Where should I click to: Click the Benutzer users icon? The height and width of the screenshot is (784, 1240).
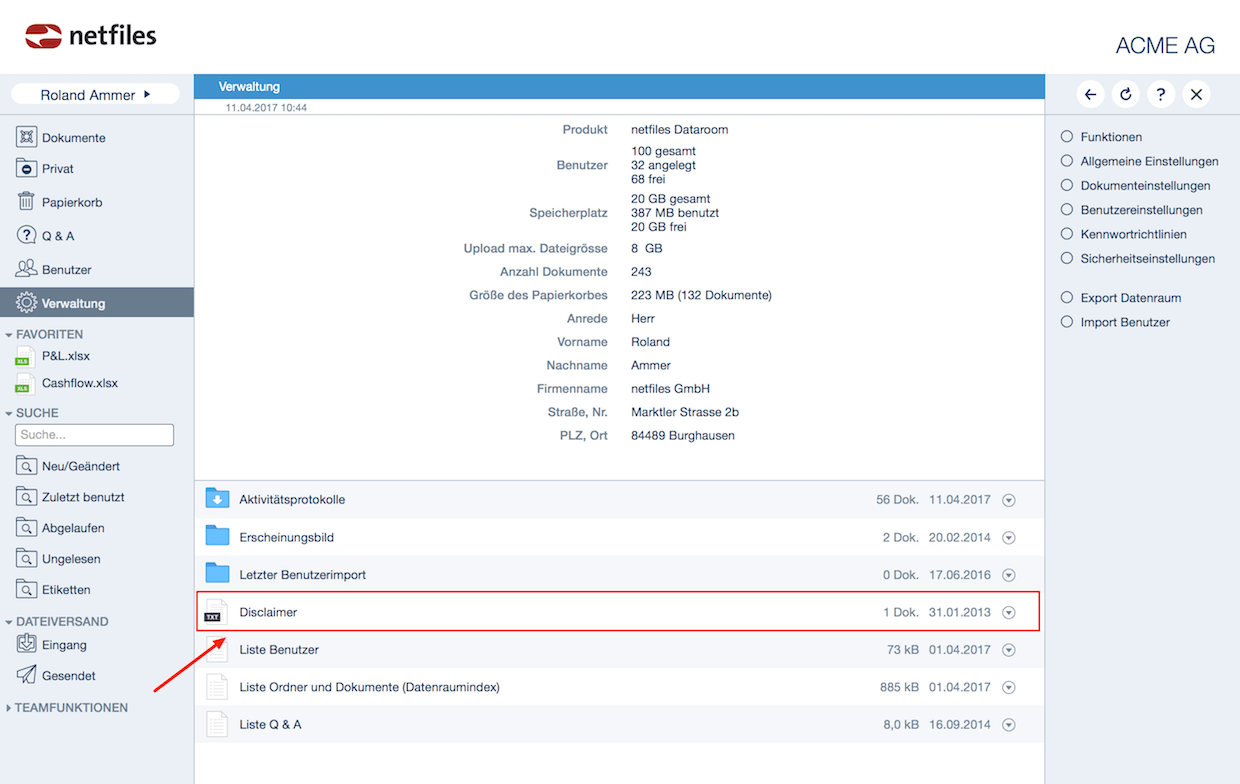tap(27, 269)
